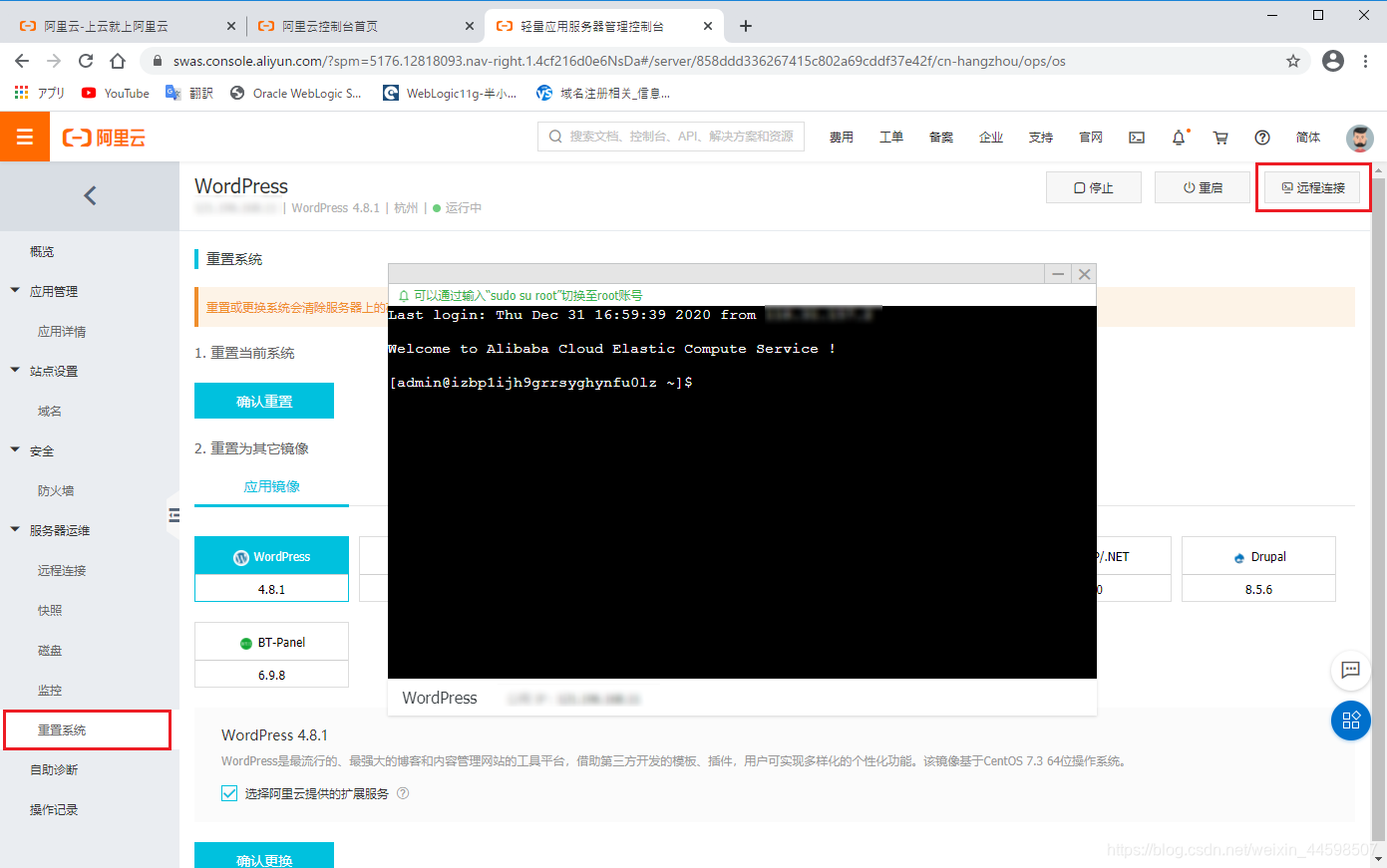Click the 远程连接 top button

pos(1312,187)
